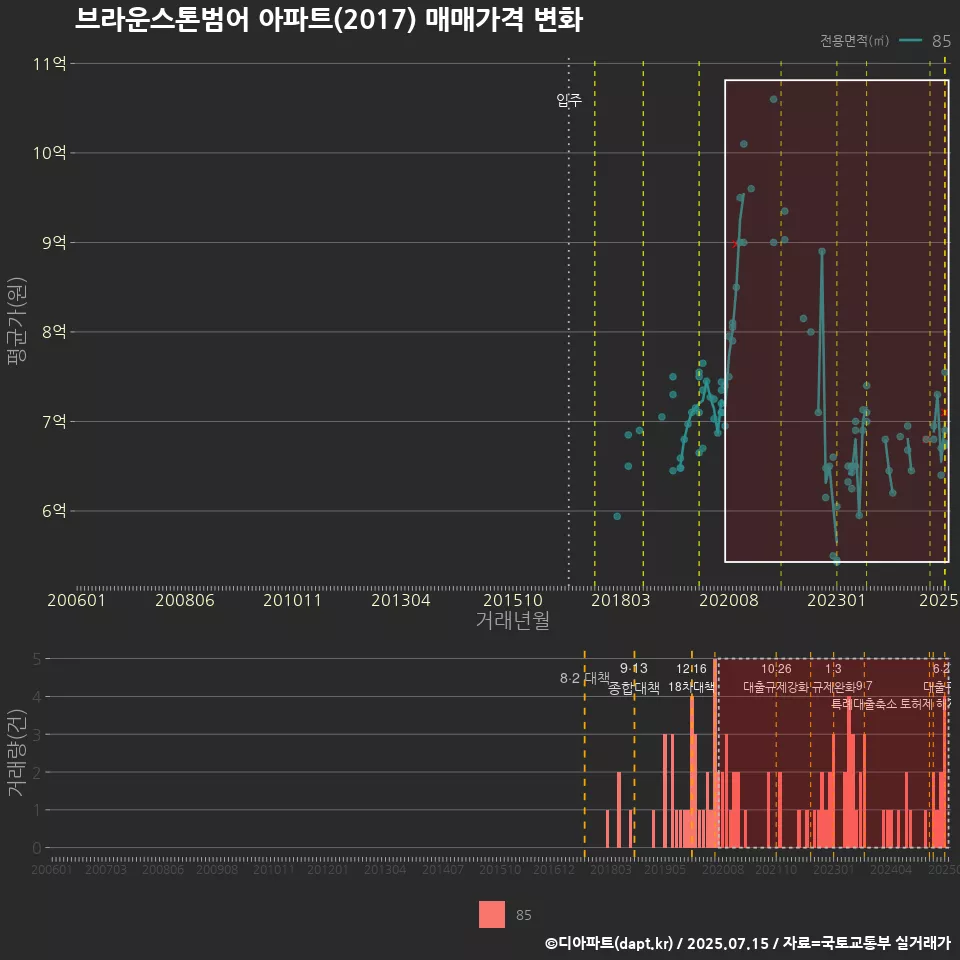Viewport: 960px width, 960px height.
Task: Click the 대출규제강화 annotation text
Action: (776, 687)
